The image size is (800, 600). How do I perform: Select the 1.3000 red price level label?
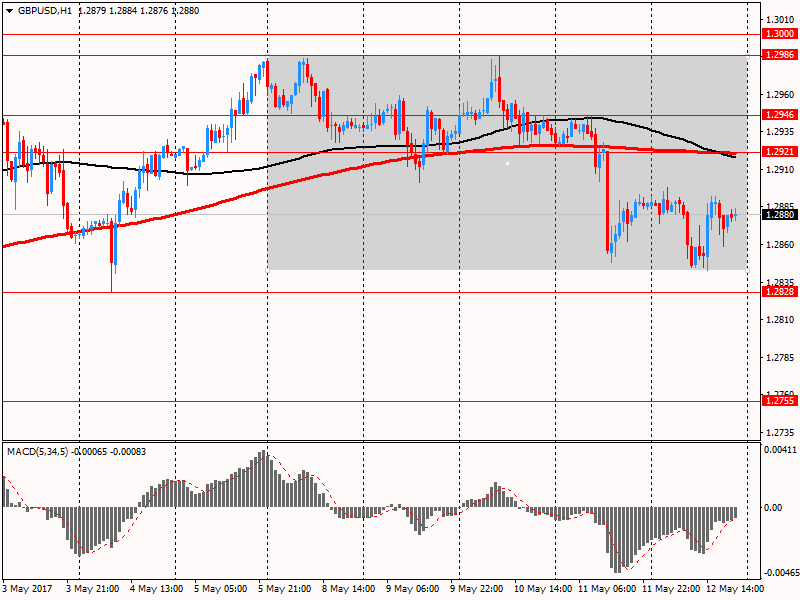click(780, 34)
